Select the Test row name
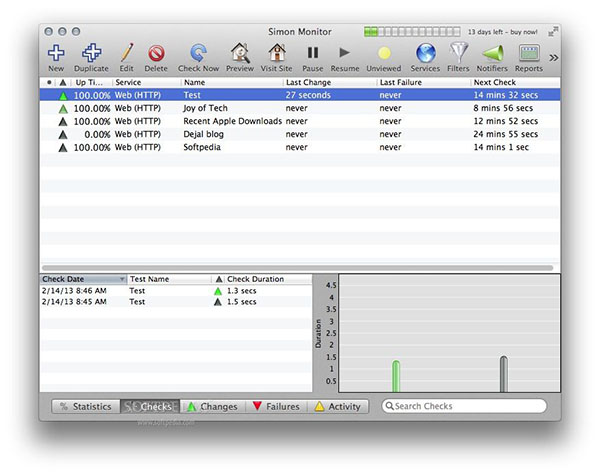This screenshot has height=475, width=600. tap(192, 95)
